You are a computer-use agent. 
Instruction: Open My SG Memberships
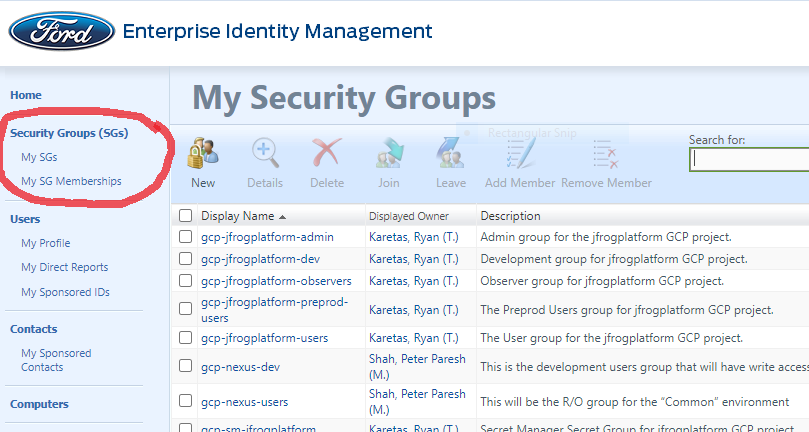click(x=71, y=181)
